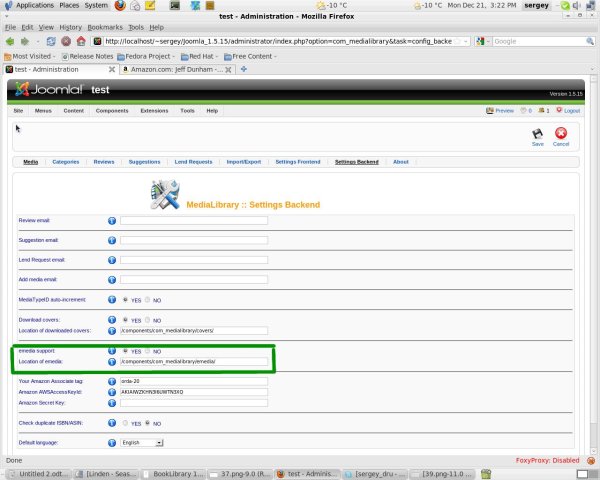Click info icon for Amazon AWSAccessKeyId
Image resolution: width=600 pixels, height=480 pixels.
[112, 392]
